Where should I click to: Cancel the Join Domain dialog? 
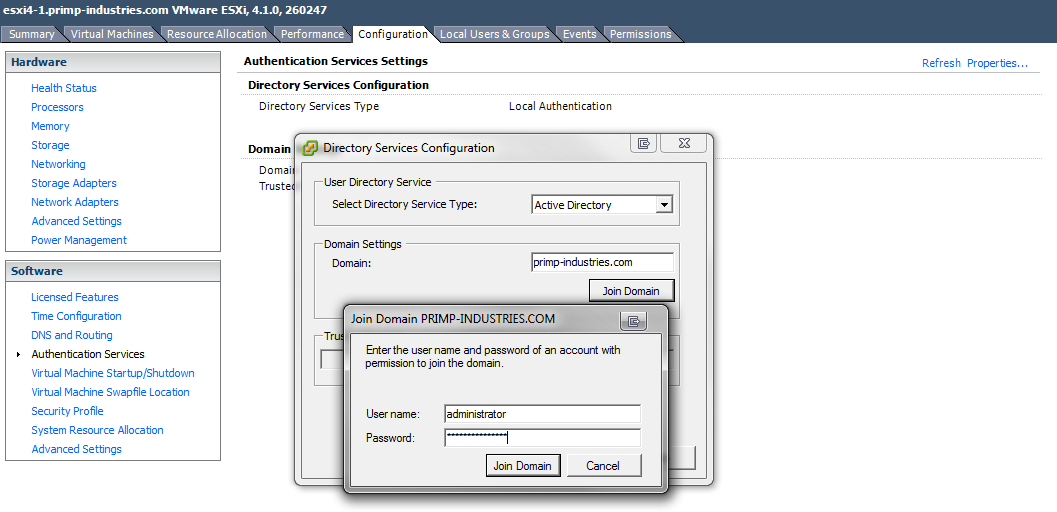coord(603,466)
